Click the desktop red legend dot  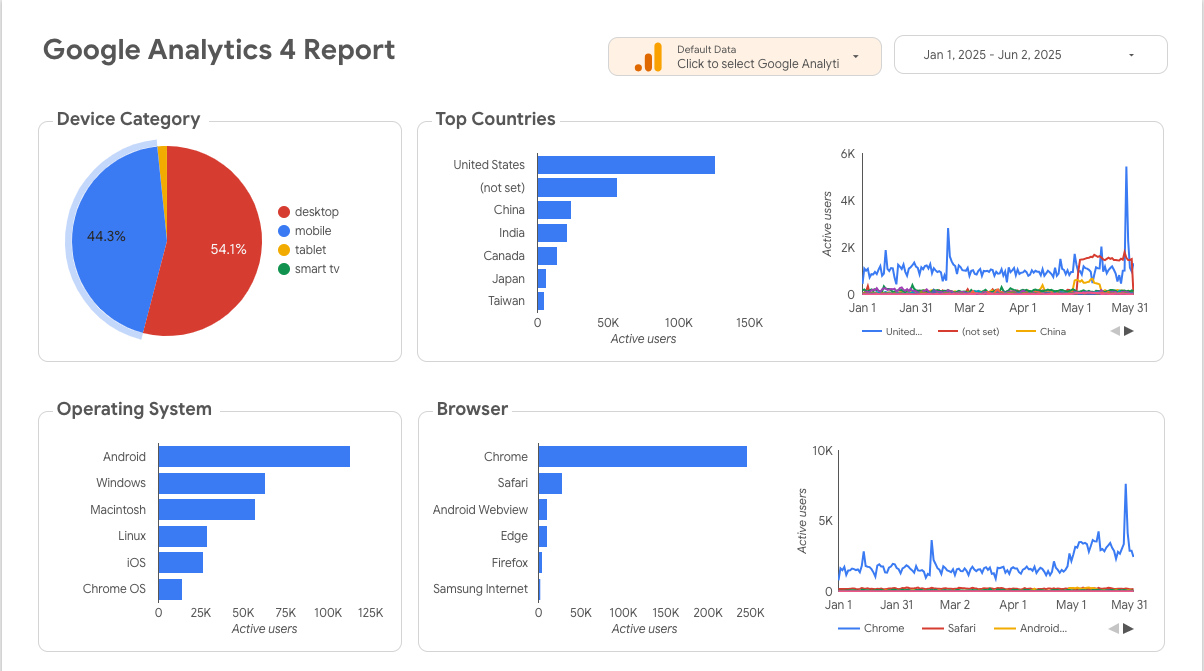284,212
